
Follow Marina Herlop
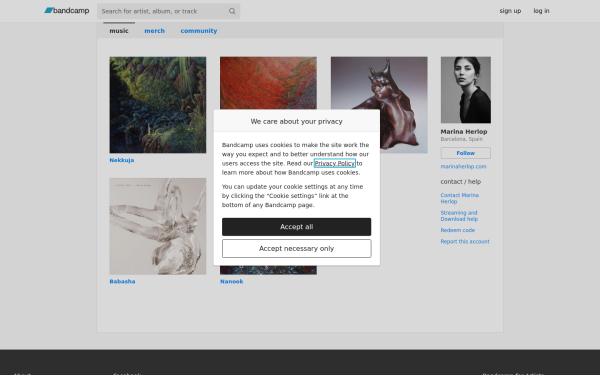[466, 153]
